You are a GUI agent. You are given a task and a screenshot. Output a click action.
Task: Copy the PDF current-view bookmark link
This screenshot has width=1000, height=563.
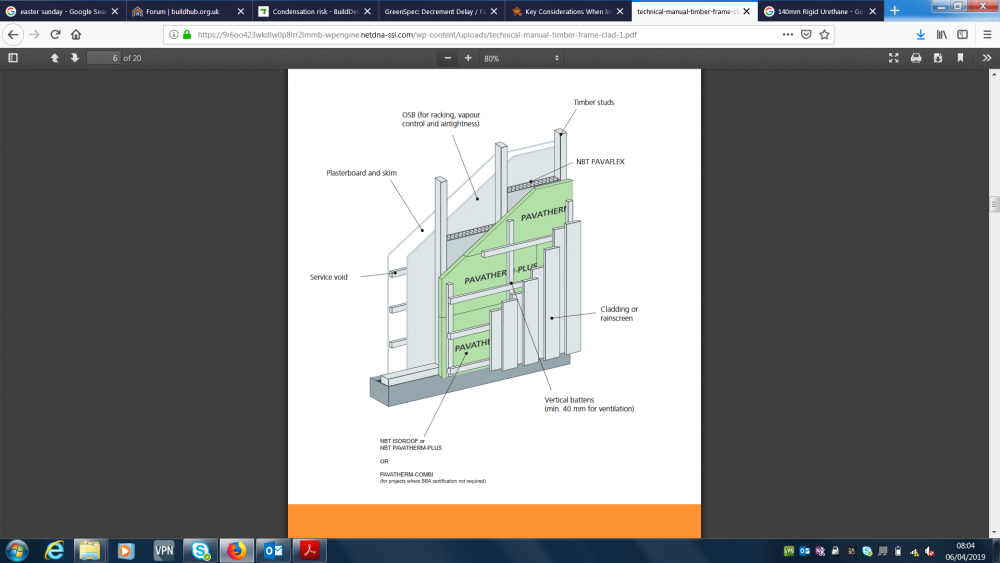click(x=960, y=58)
